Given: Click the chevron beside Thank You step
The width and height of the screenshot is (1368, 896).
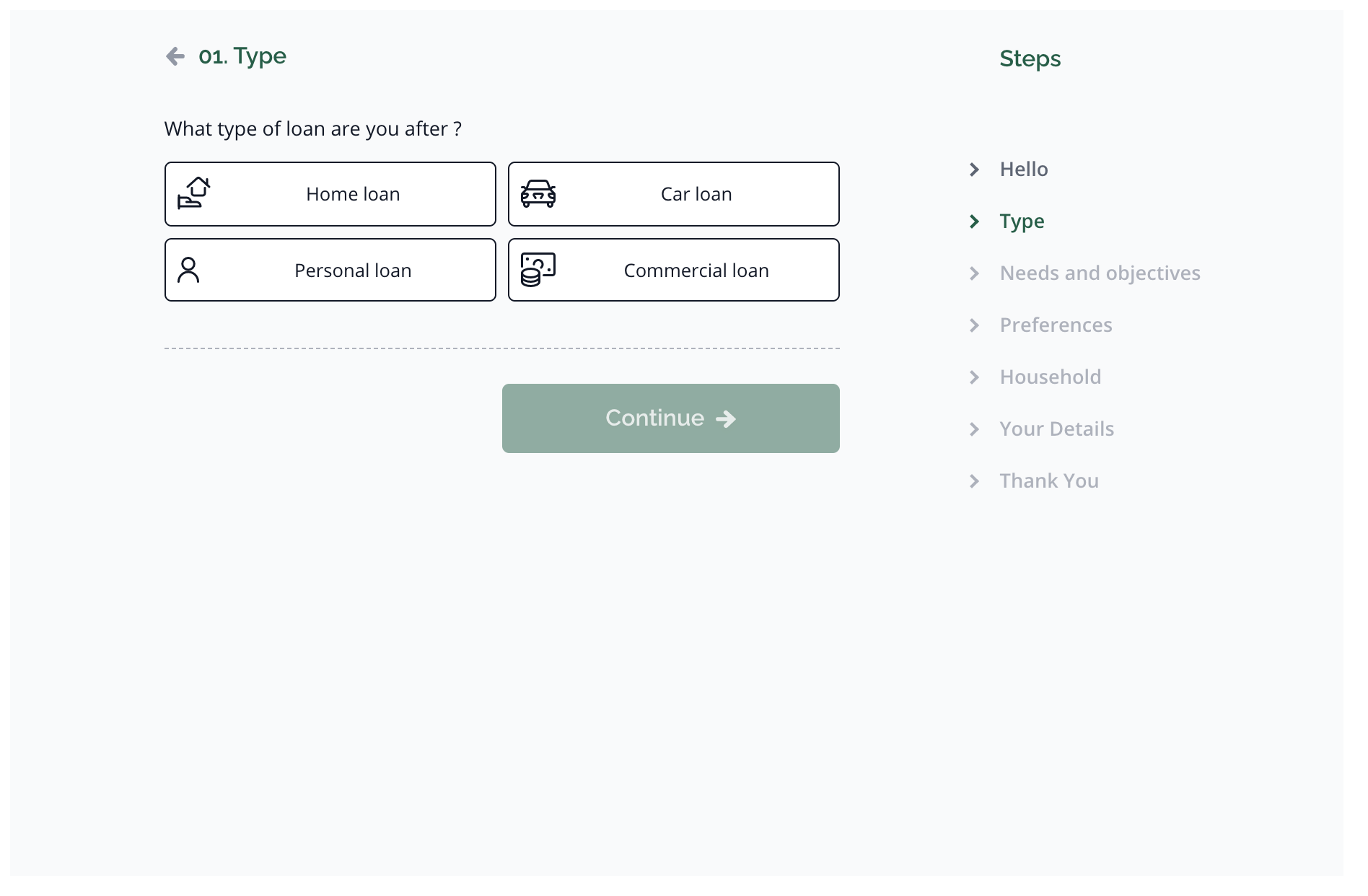Looking at the screenshot, I should click(974, 481).
